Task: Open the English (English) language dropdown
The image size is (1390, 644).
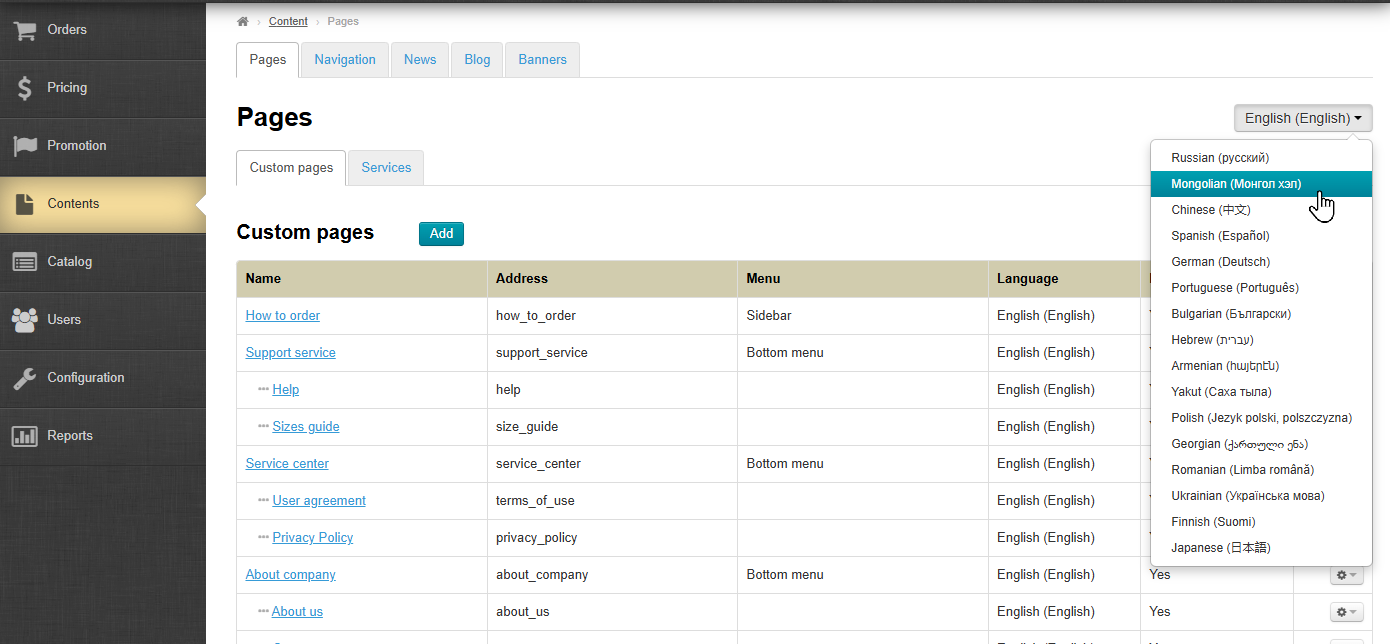Action: coord(1302,118)
